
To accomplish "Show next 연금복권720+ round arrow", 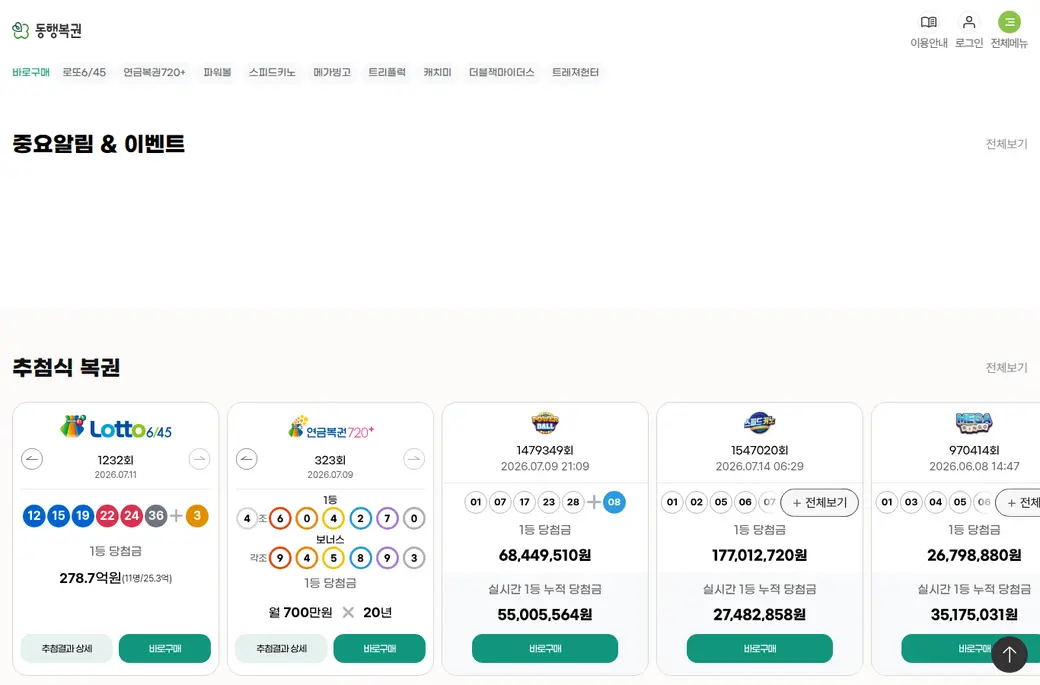I will [x=414, y=459].
